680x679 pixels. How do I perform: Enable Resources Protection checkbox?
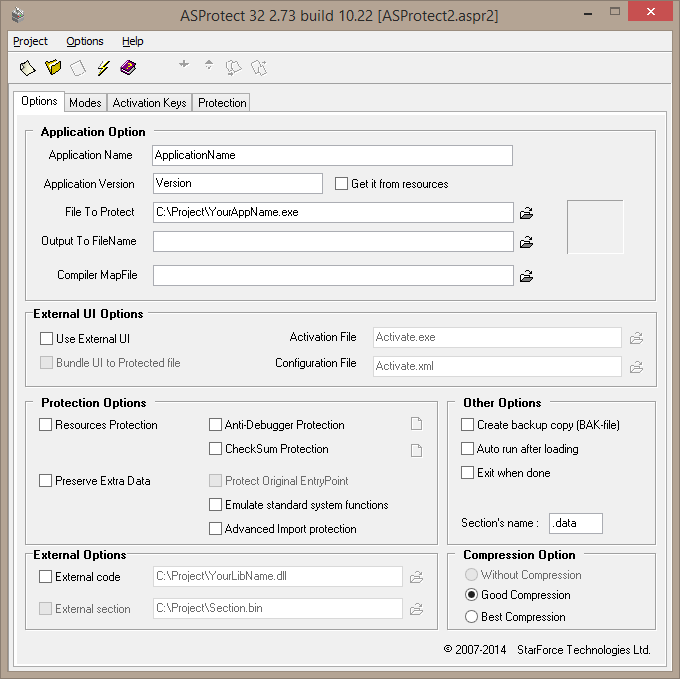tap(46, 424)
